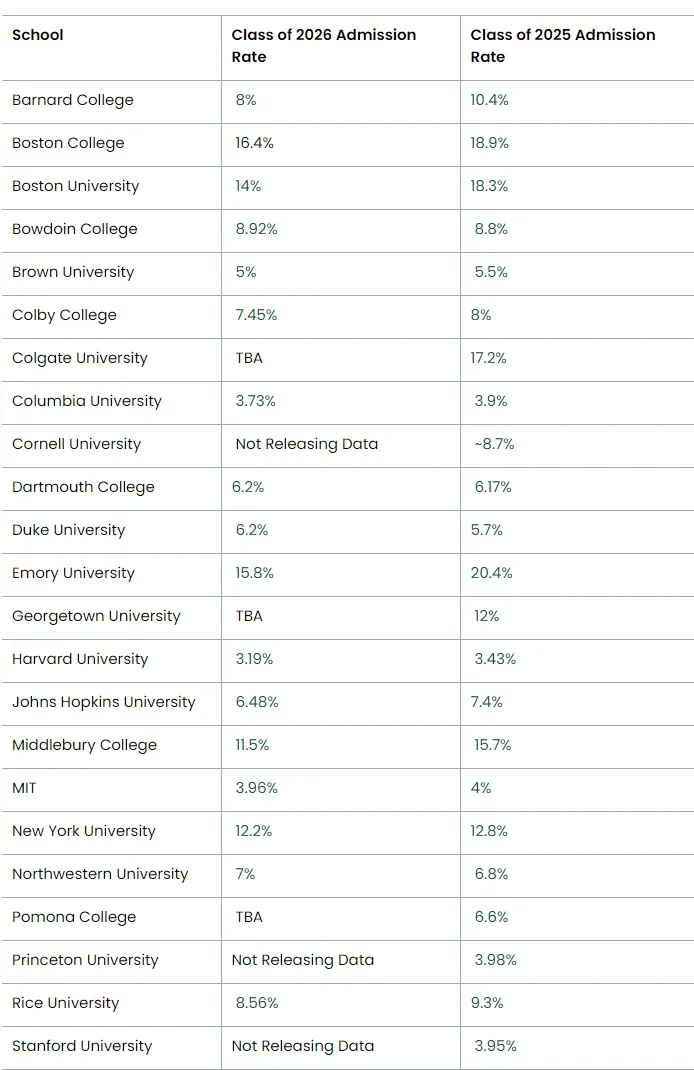
Task: Click Boston College's 16.4% rate cell
Action: point(255,143)
